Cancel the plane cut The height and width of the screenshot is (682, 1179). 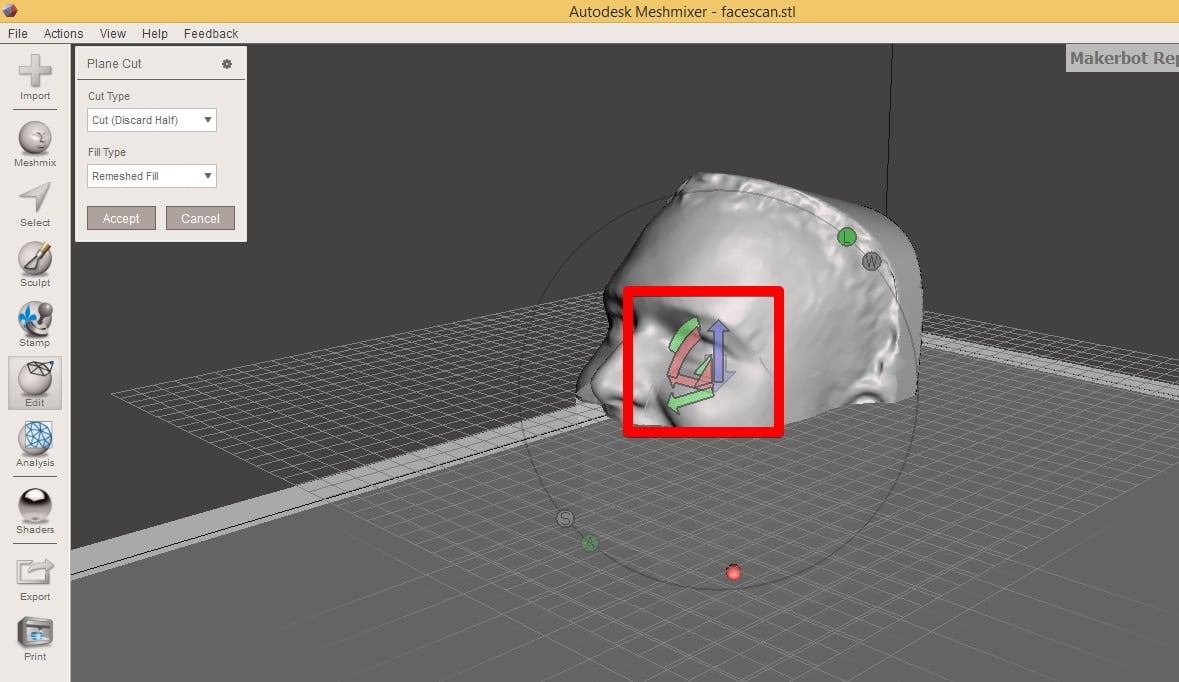200,218
